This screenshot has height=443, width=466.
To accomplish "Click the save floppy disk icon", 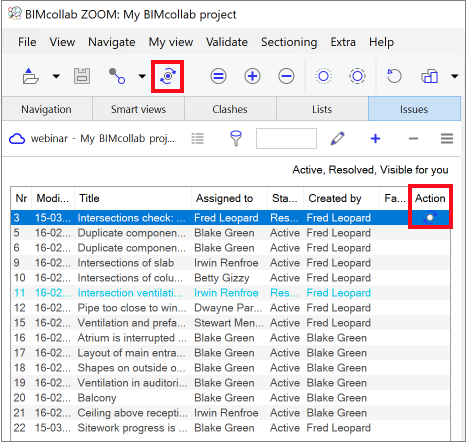I will click(82, 76).
